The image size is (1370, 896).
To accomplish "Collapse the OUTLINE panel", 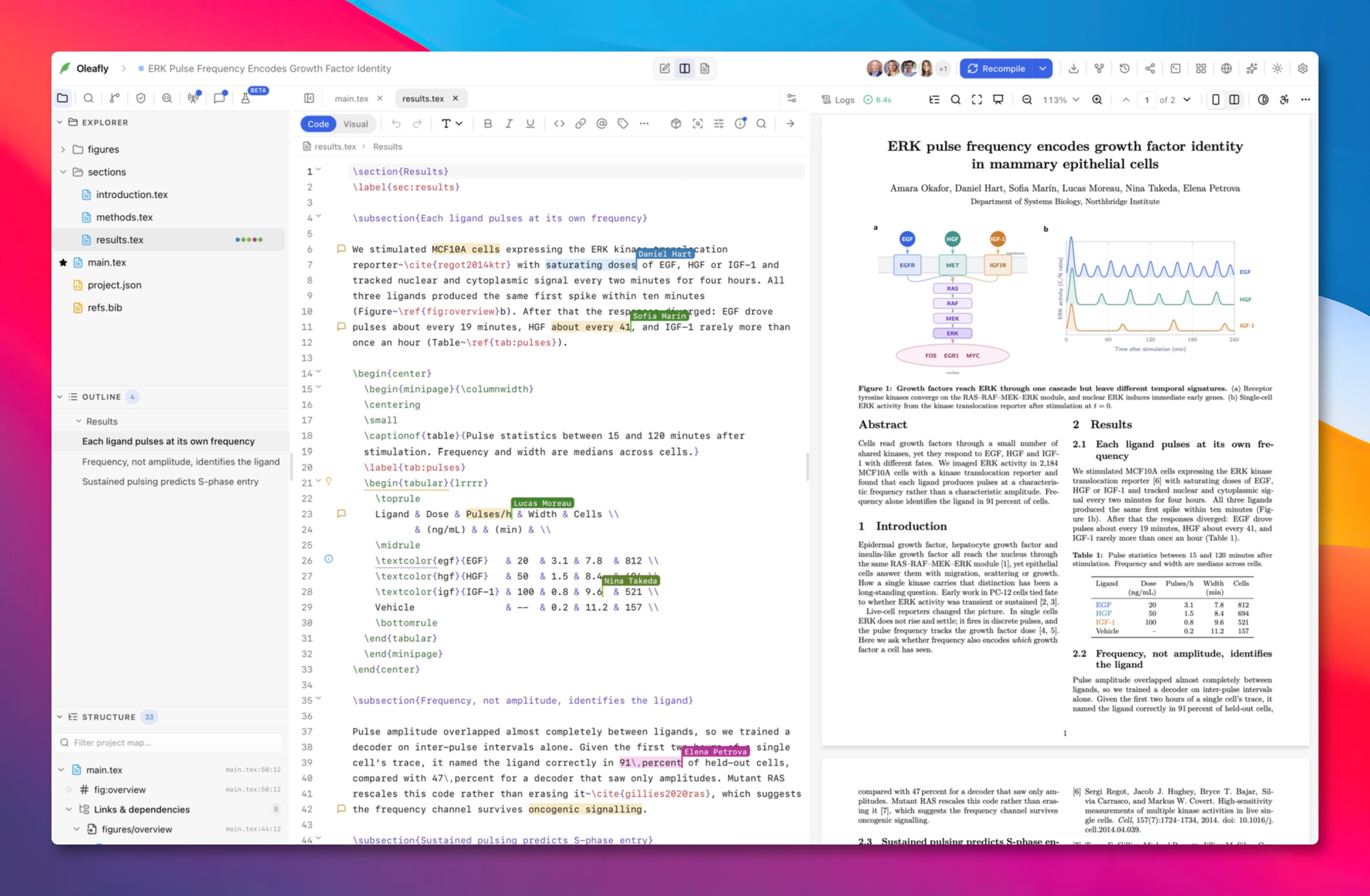I will 59,397.
